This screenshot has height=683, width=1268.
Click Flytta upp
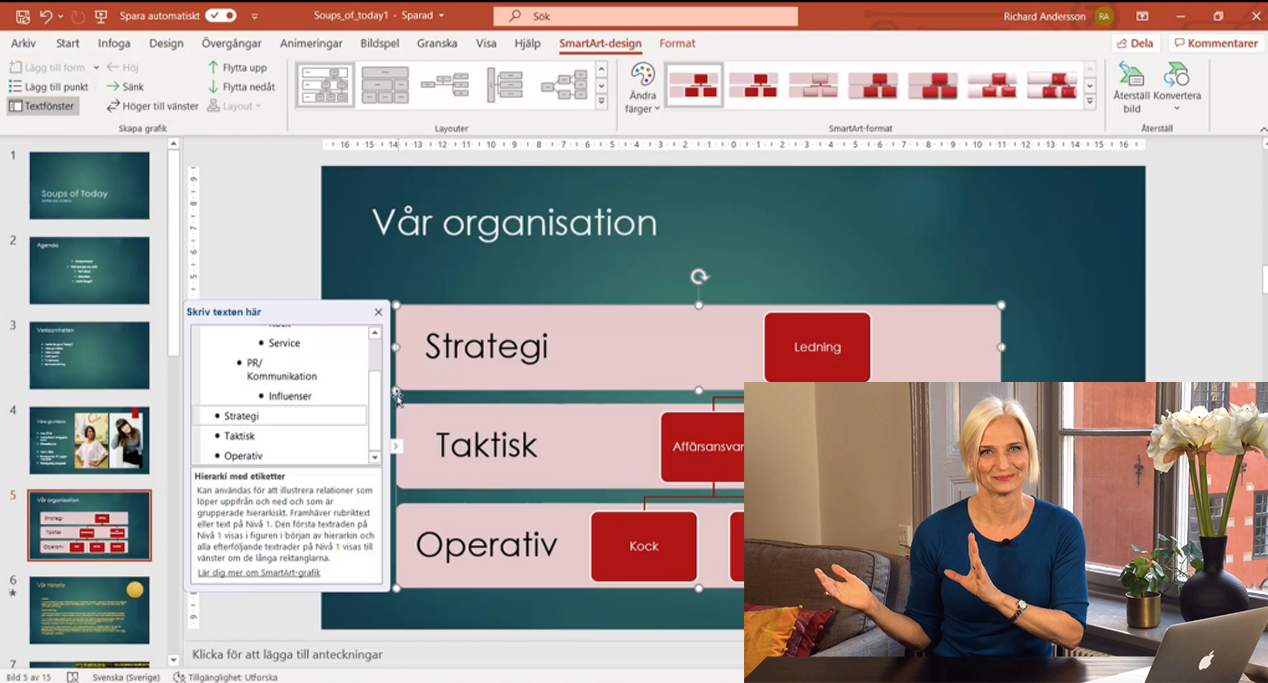tap(237, 68)
